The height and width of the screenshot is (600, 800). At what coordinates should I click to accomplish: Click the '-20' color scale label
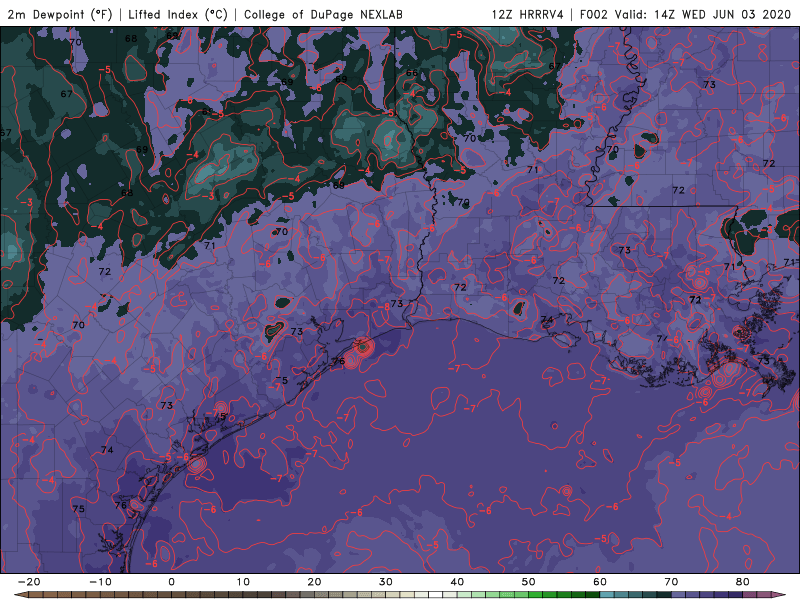point(28,582)
